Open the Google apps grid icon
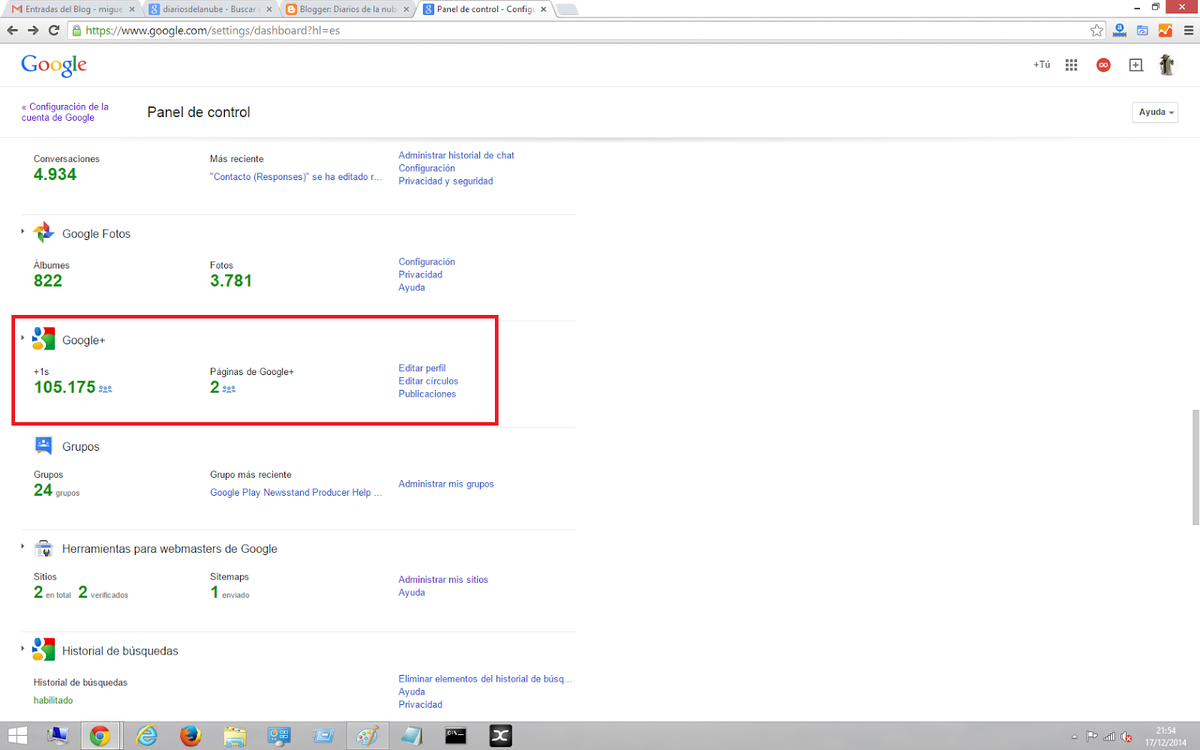 (x=1071, y=65)
